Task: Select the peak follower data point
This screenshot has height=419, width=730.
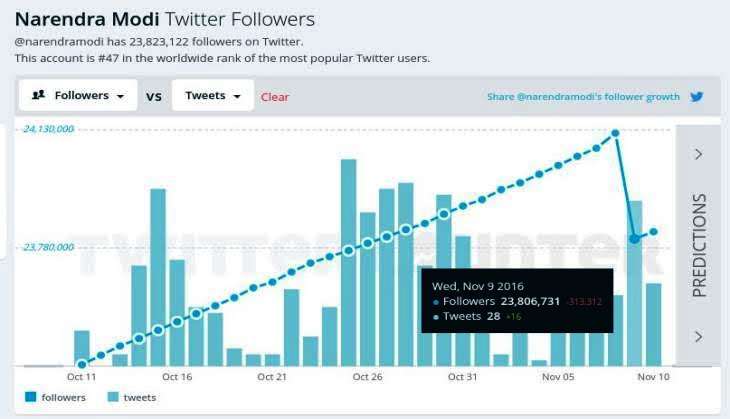Action: click(615, 133)
